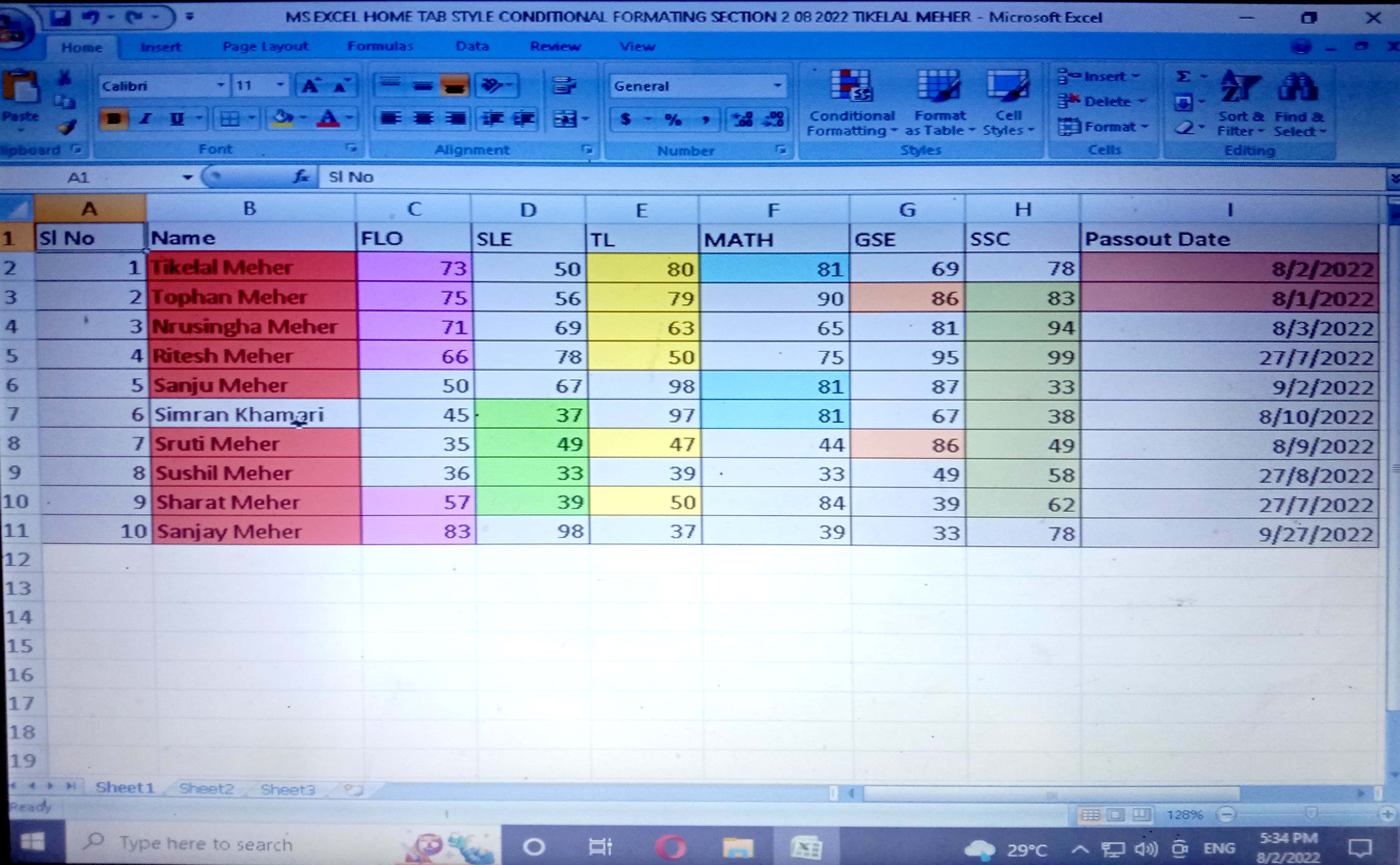Click the percent style icon
The image size is (1400, 865).
pos(673,119)
